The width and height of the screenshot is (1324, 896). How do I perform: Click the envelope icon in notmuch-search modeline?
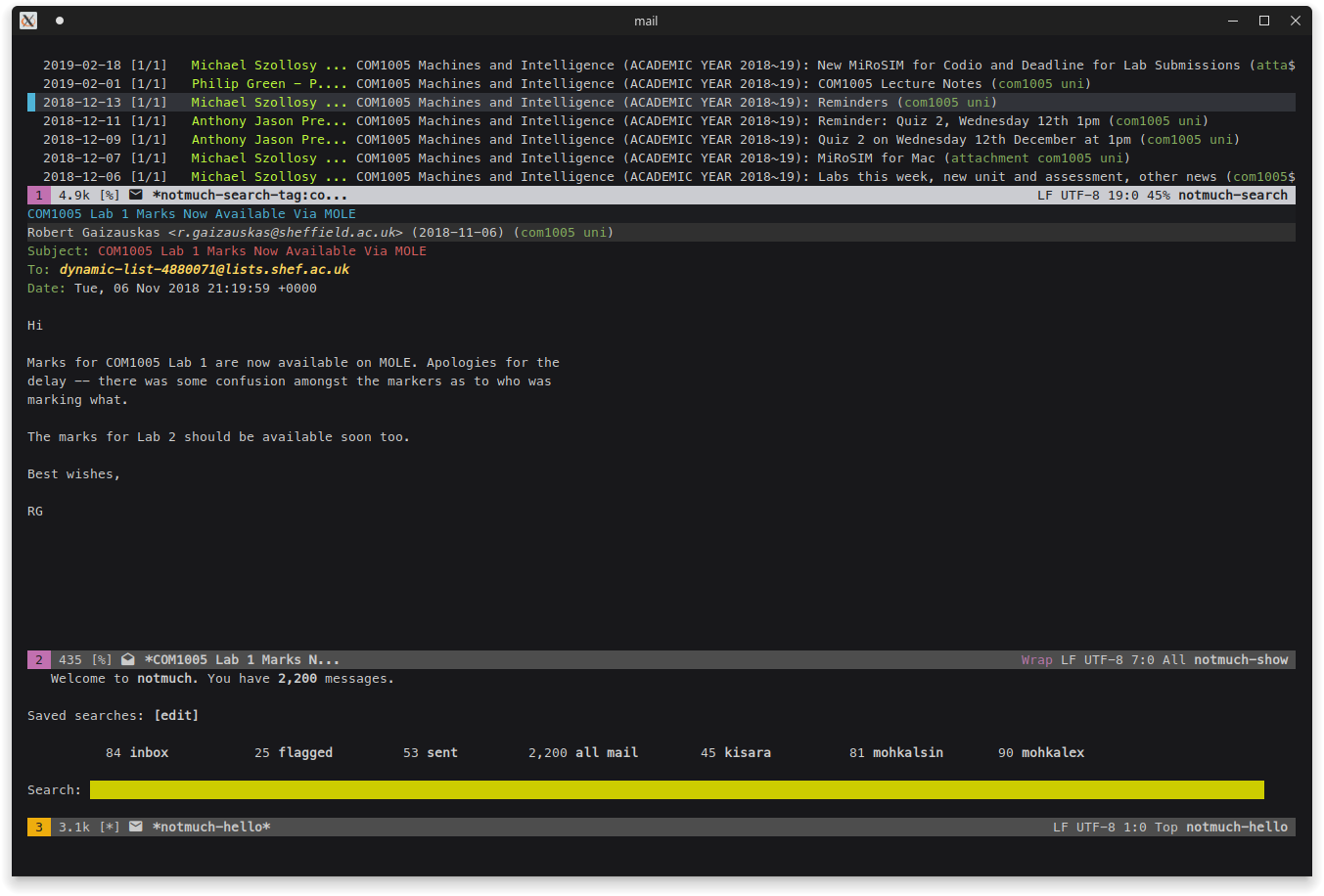(136, 195)
